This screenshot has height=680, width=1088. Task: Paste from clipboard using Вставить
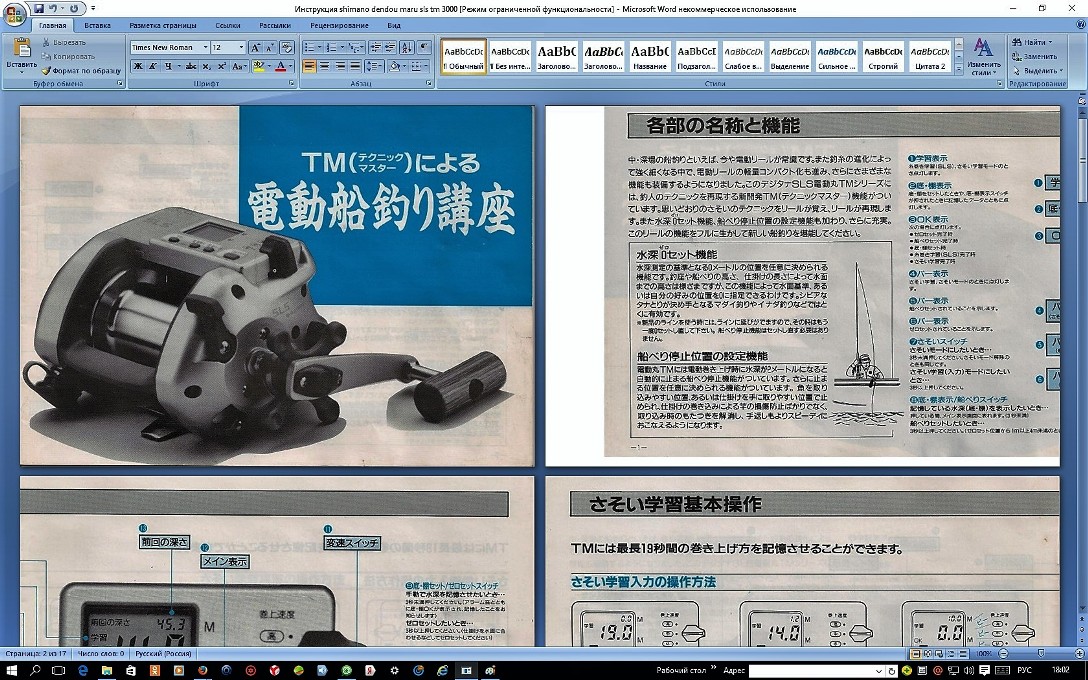[22, 56]
